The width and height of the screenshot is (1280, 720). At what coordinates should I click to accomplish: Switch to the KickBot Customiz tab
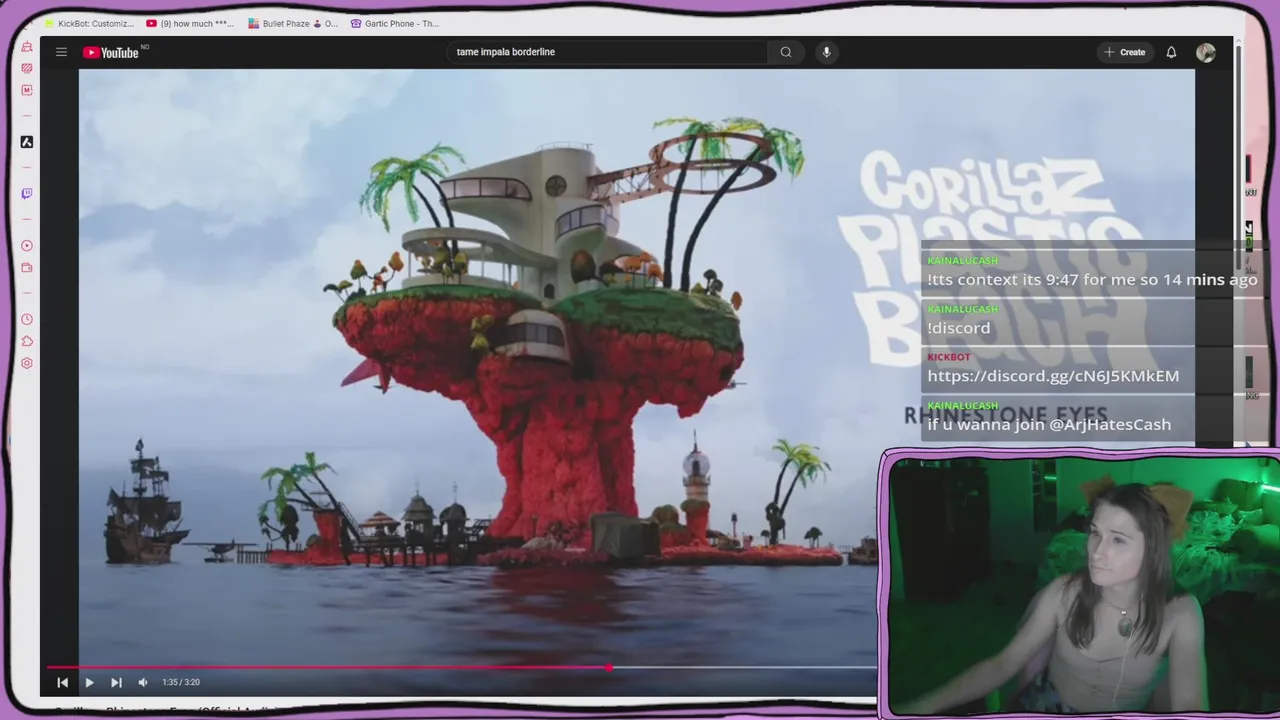coord(90,23)
